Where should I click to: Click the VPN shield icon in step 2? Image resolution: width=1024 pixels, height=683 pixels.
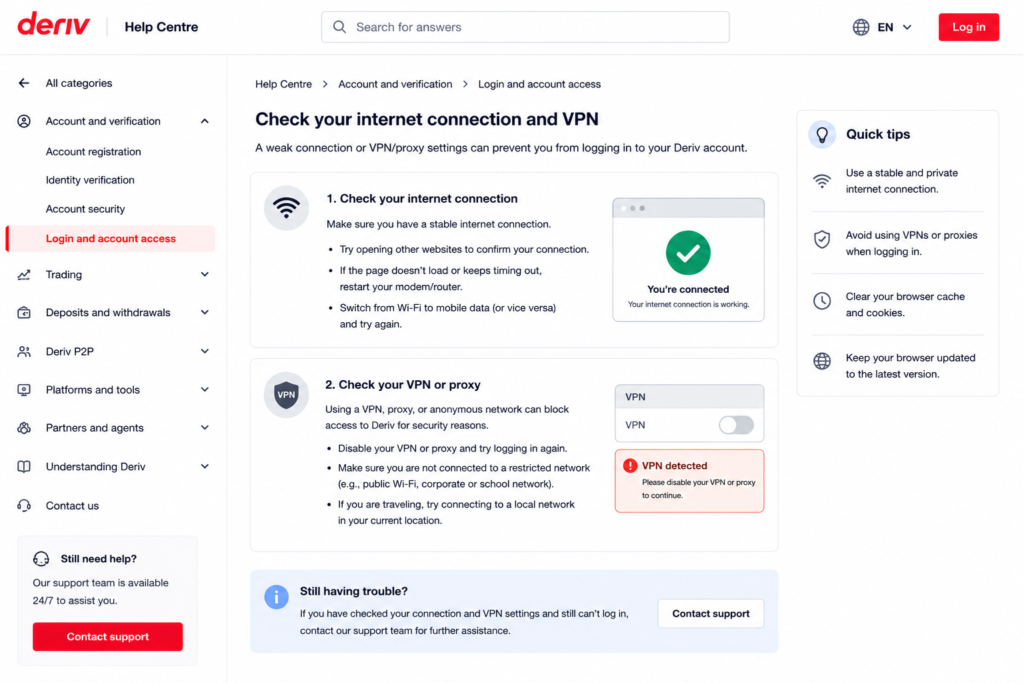tap(286, 394)
